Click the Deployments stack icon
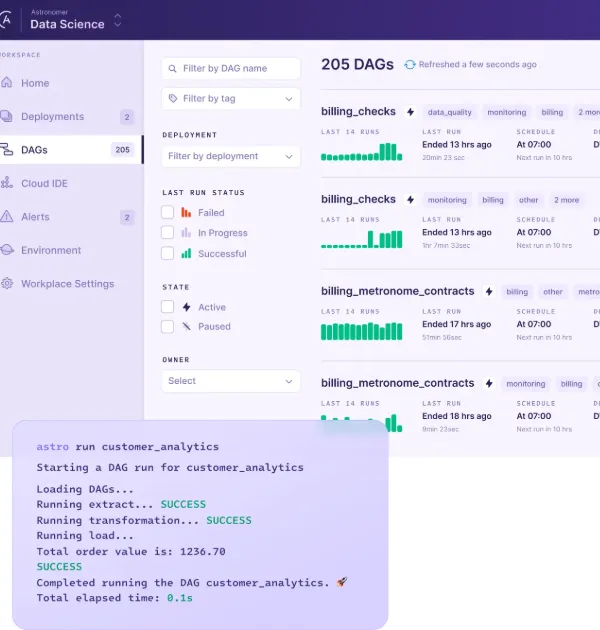 6,116
